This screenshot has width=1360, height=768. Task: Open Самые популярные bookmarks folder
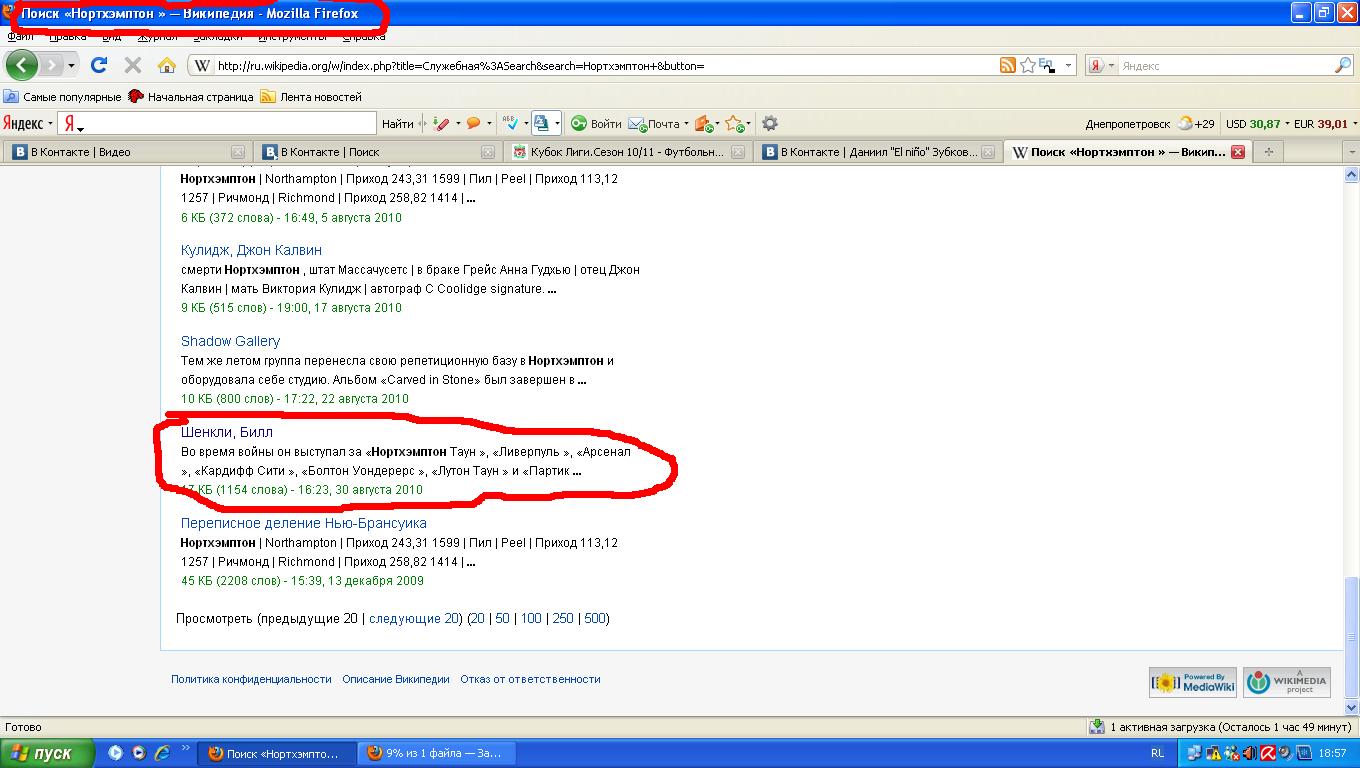(x=62, y=97)
